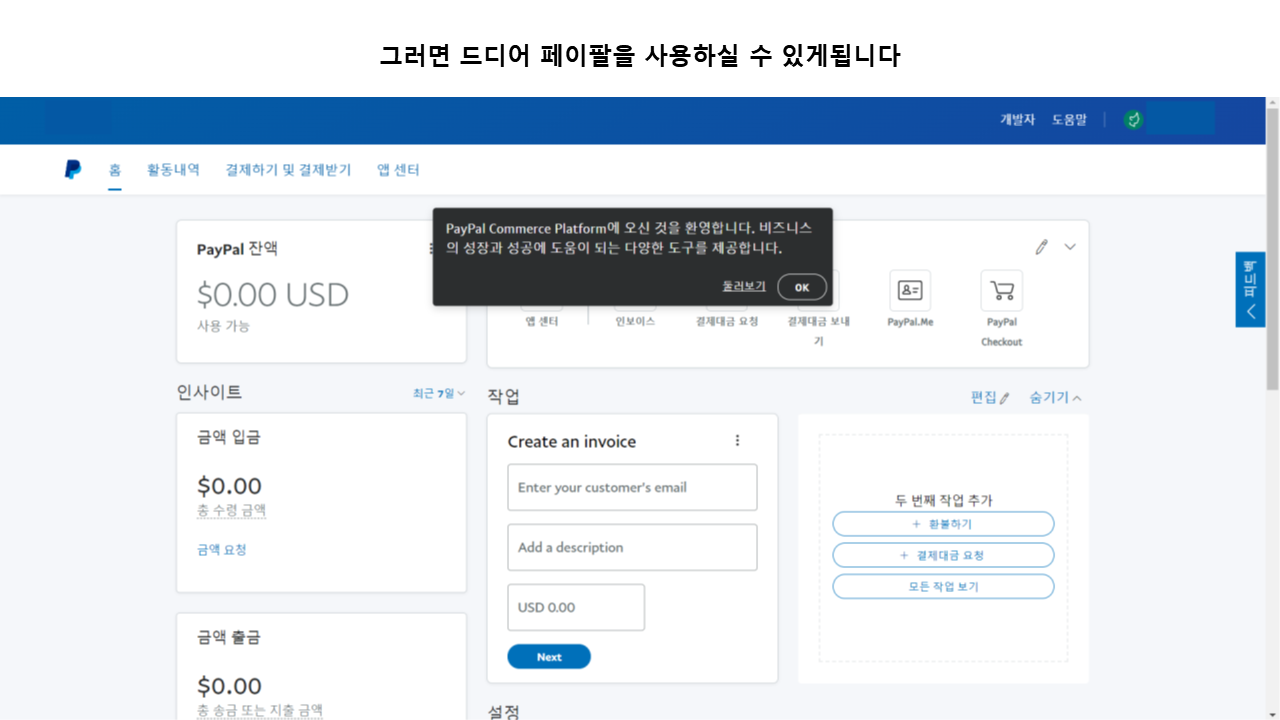Image resolution: width=1280 pixels, height=720 pixels.
Task: Open the green account avatar icon
Action: 1133,120
